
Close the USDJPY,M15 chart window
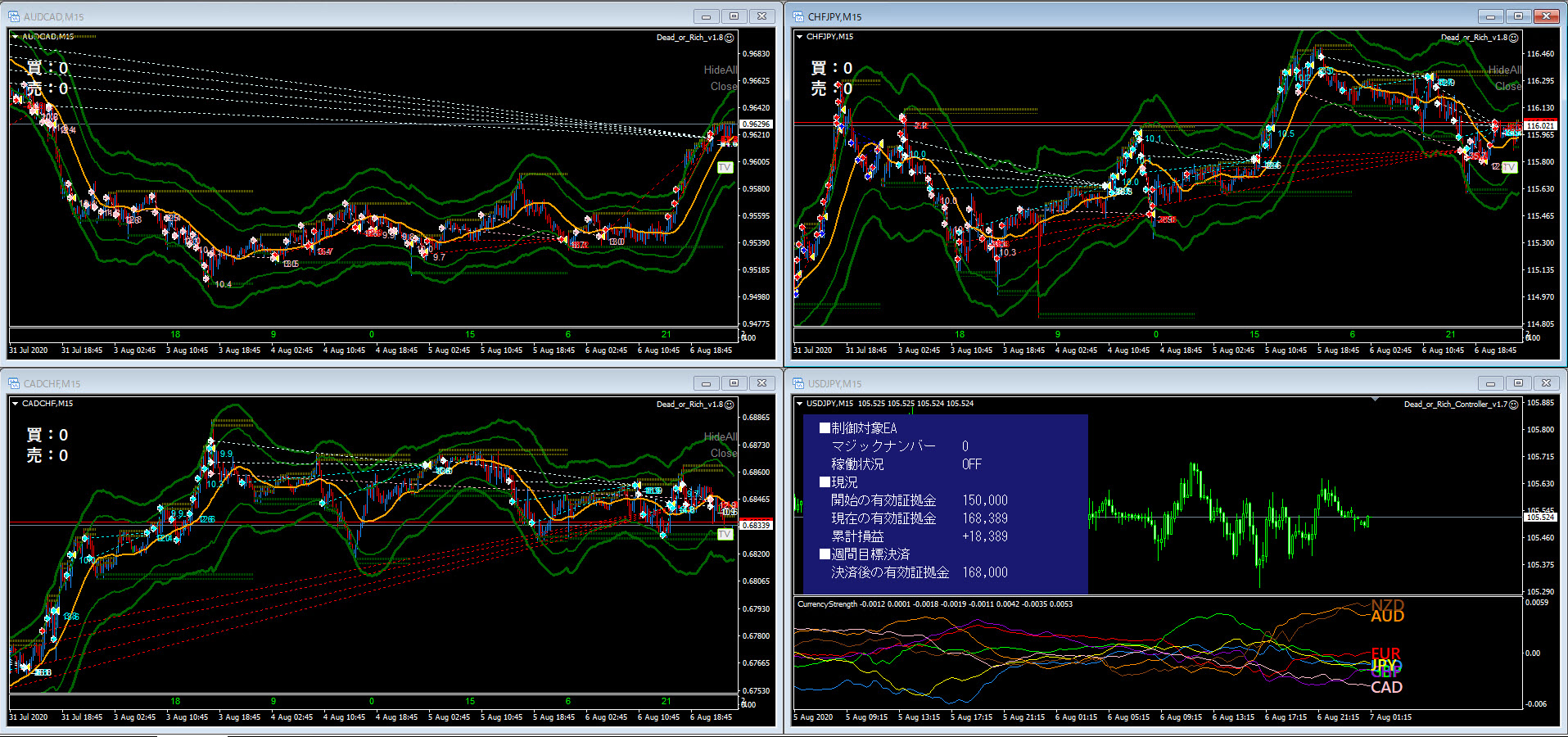point(1546,383)
